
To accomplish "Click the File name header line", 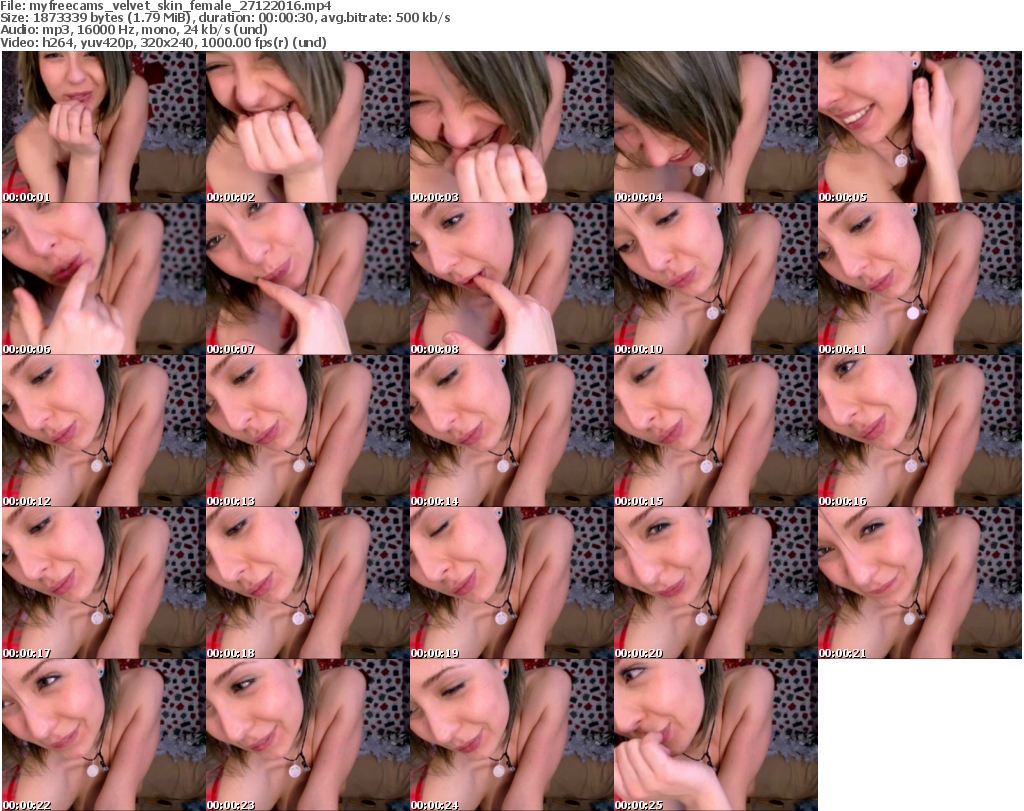I will pos(167,6).
